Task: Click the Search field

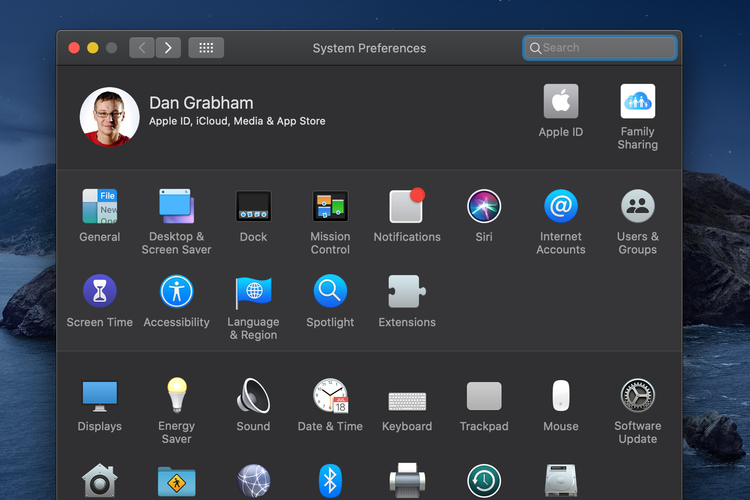Action: click(600, 48)
